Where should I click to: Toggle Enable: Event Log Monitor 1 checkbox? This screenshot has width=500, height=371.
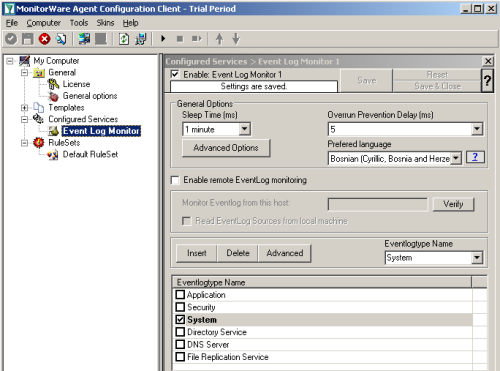coord(175,74)
